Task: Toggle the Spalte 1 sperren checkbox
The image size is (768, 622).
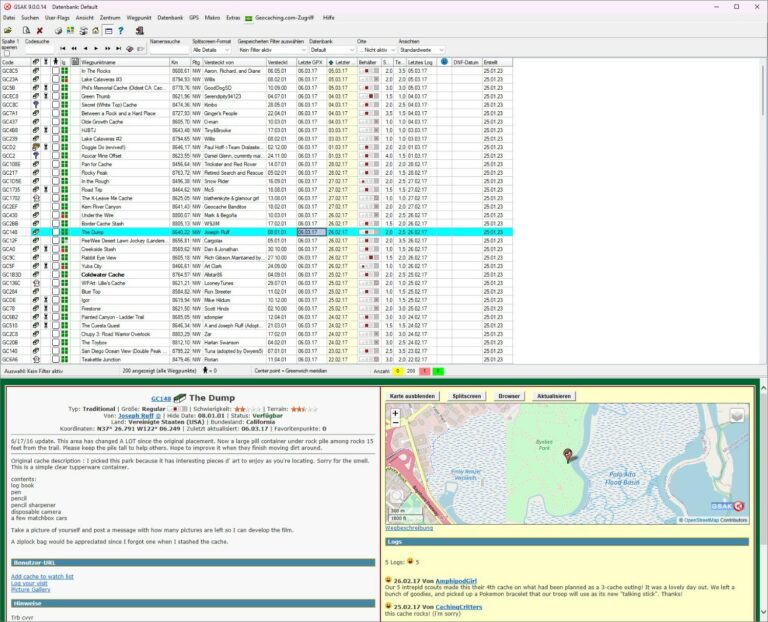Action: pos(6,53)
